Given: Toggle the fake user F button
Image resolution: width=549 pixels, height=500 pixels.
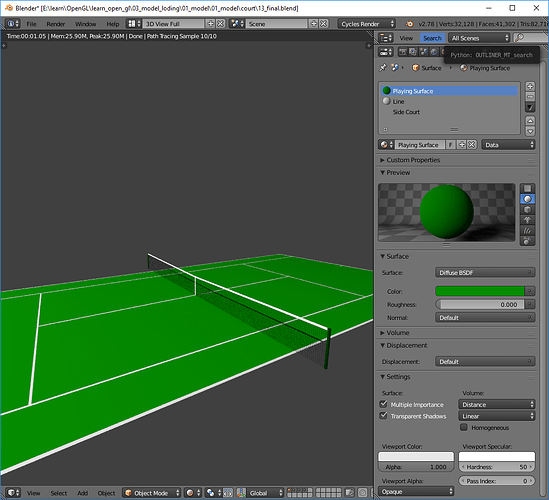Looking at the screenshot, I should tap(450, 145).
